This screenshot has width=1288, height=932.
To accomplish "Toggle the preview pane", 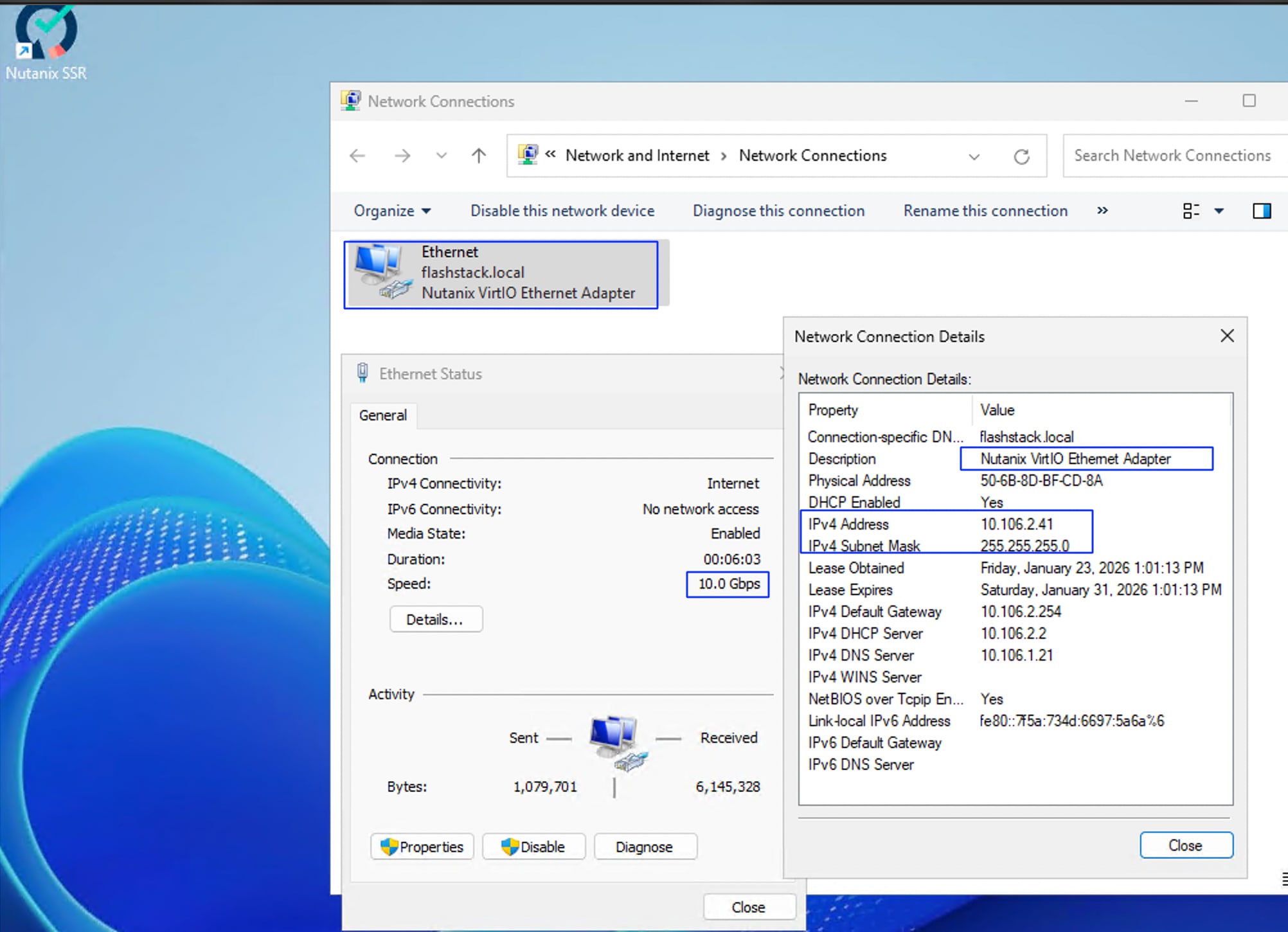I will pyautogui.click(x=1262, y=211).
